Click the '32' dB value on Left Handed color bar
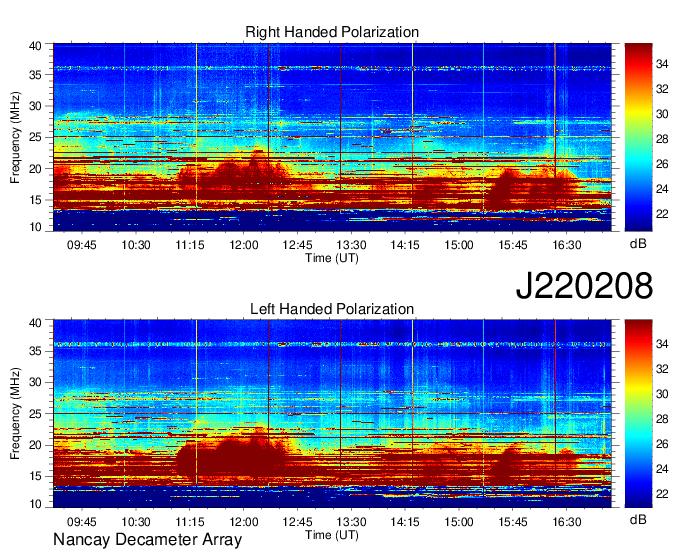 coord(662,369)
